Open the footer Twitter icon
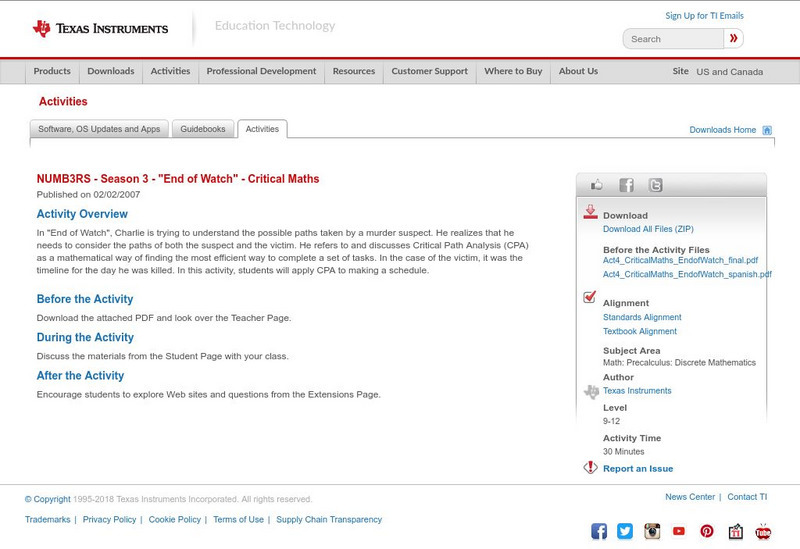800x549 pixels. pos(625,531)
